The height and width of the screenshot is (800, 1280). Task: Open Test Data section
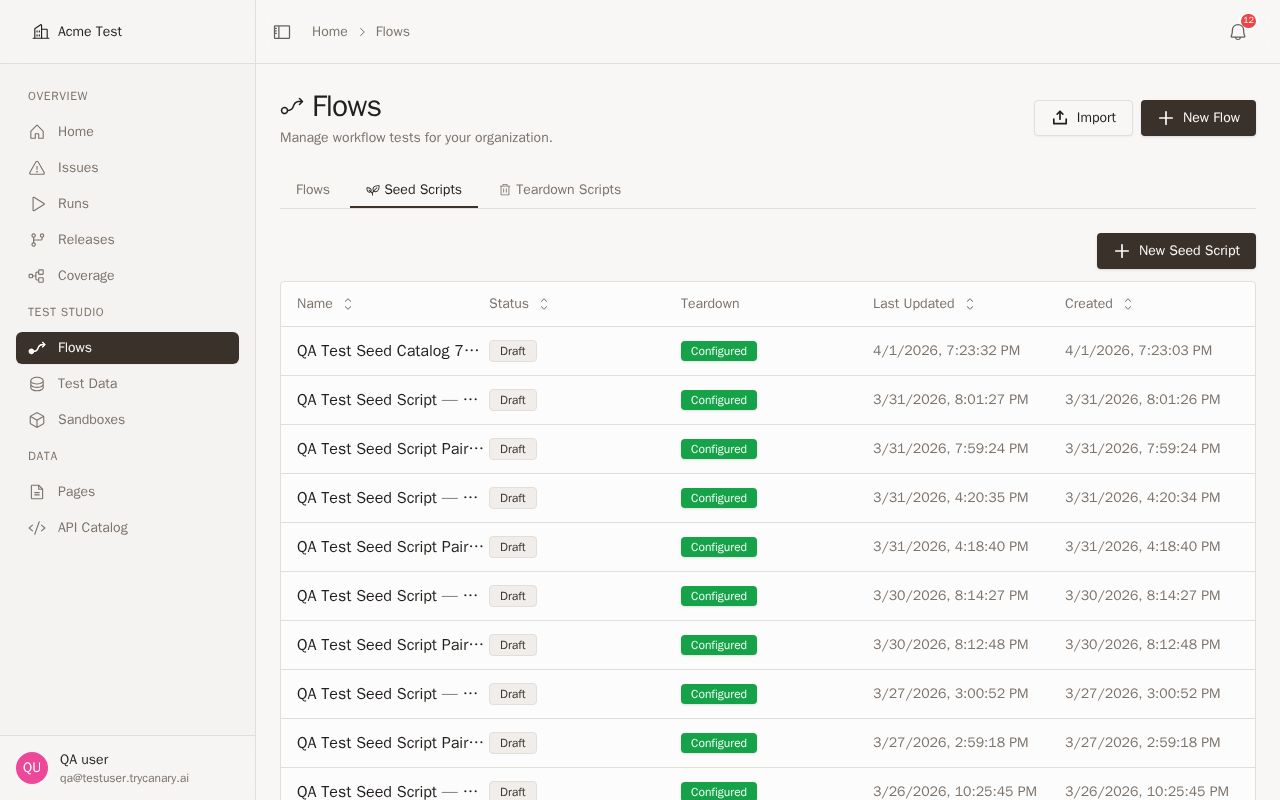(x=127, y=384)
